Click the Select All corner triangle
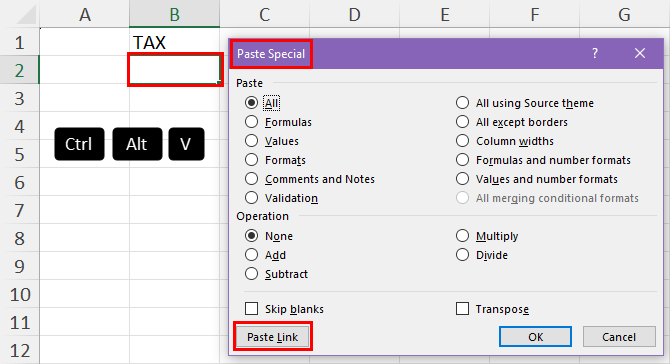 tap(26, 15)
